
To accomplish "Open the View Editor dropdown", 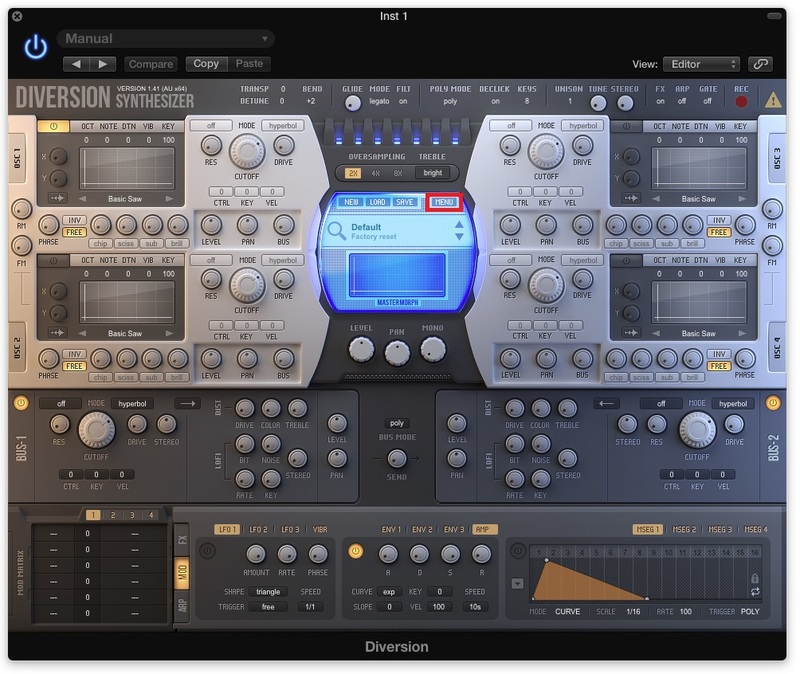I will pyautogui.click(x=702, y=64).
